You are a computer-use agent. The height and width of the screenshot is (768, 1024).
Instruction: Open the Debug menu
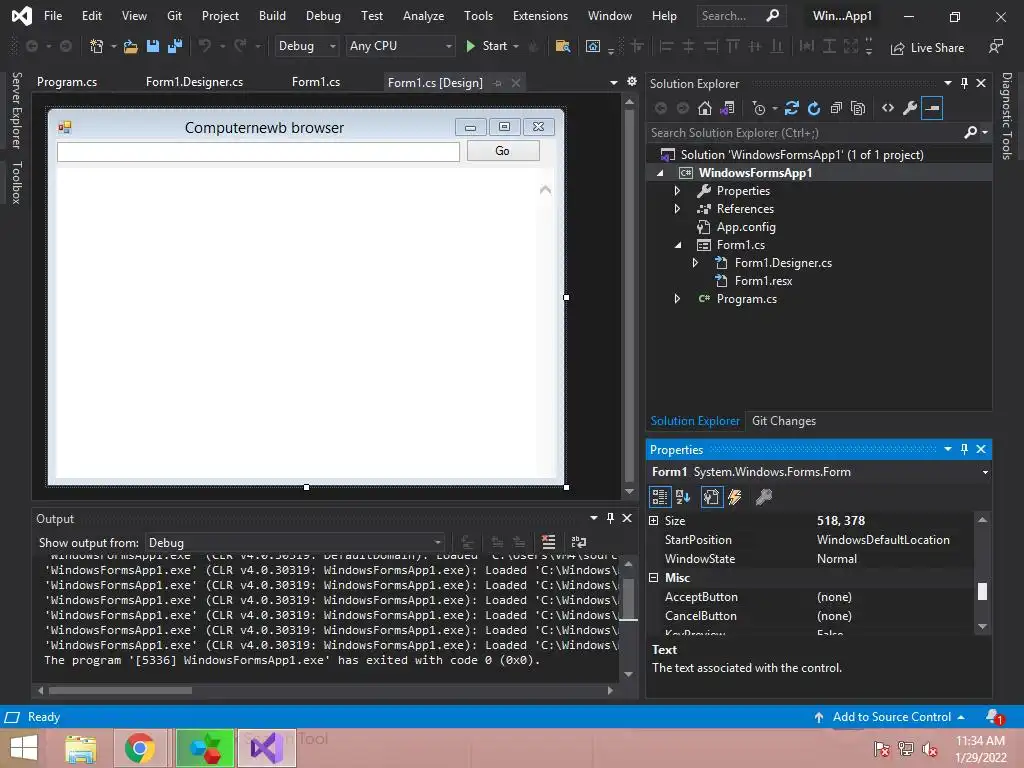click(323, 16)
